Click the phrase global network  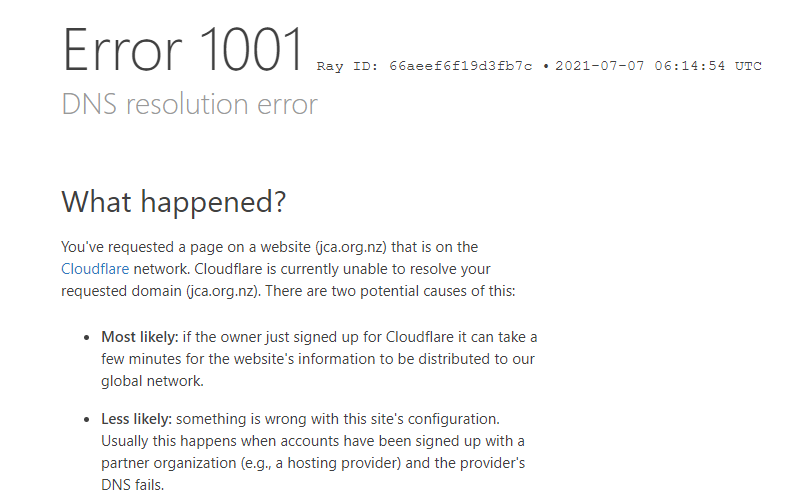tap(152, 381)
